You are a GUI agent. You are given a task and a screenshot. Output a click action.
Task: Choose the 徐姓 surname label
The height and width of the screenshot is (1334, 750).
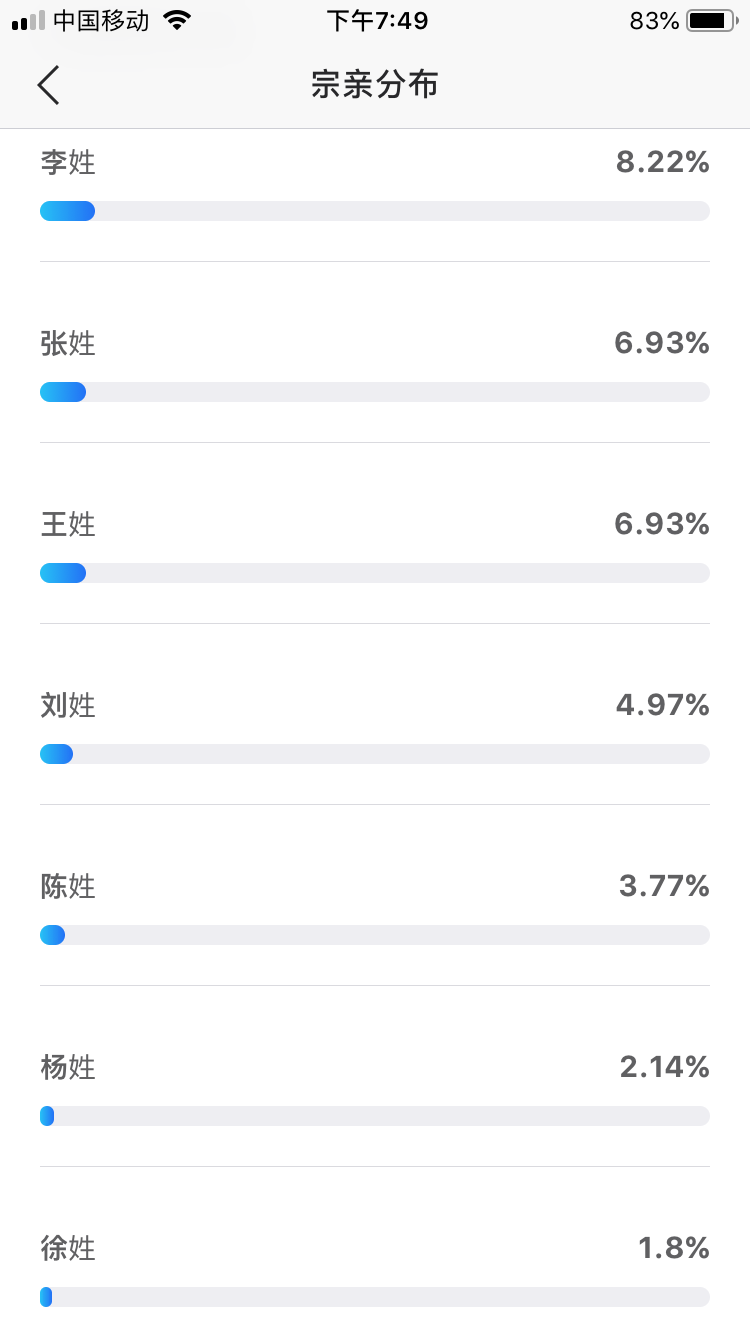pyautogui.click(x=68, y=1248)
